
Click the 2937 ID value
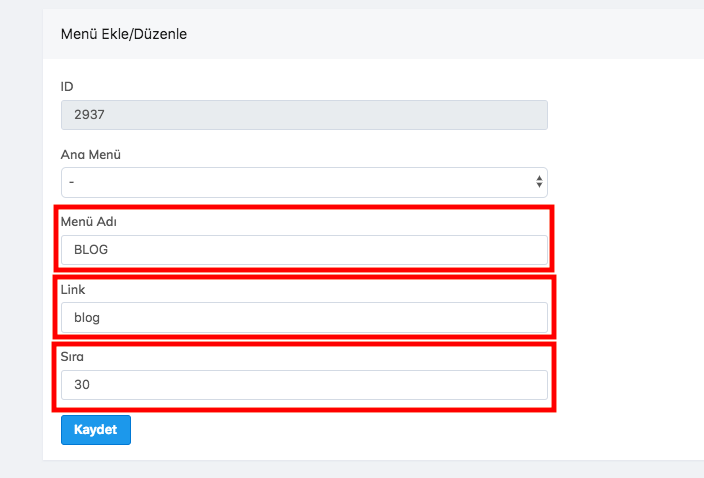pyautogui.click(x=90, y=115)
